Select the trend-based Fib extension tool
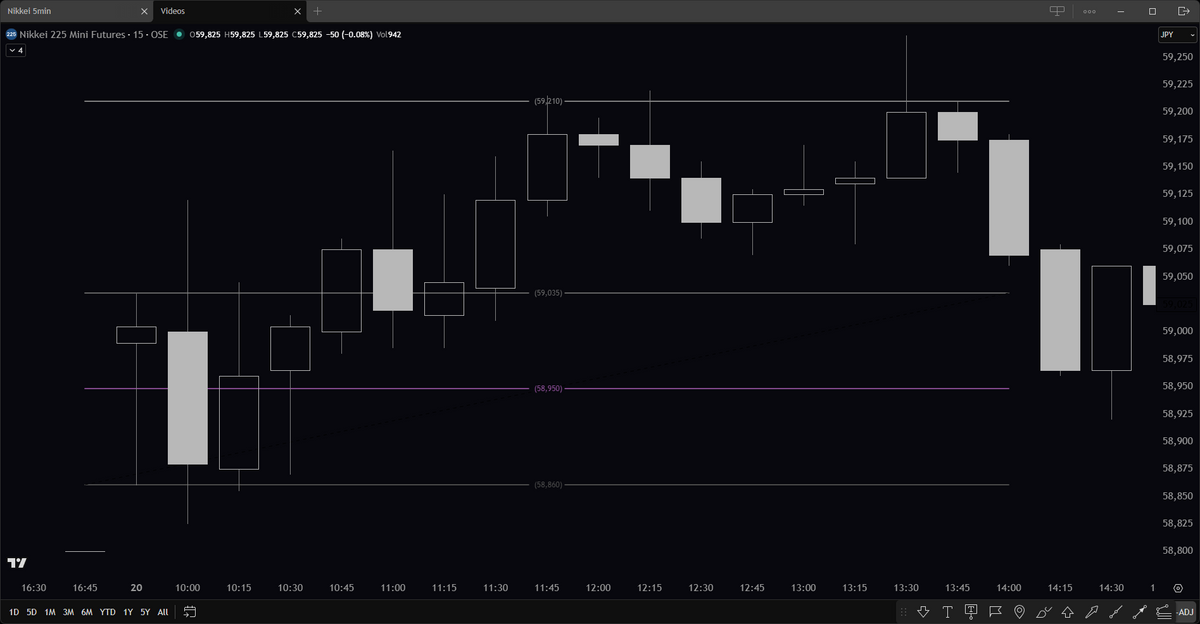Screen dimensions: 1200x624 1163,612
